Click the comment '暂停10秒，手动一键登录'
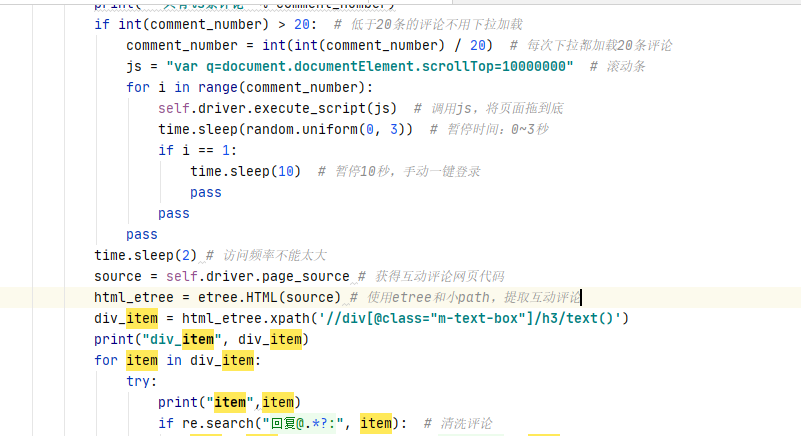This screenshot has width=801, height=436. click(407, 171)
